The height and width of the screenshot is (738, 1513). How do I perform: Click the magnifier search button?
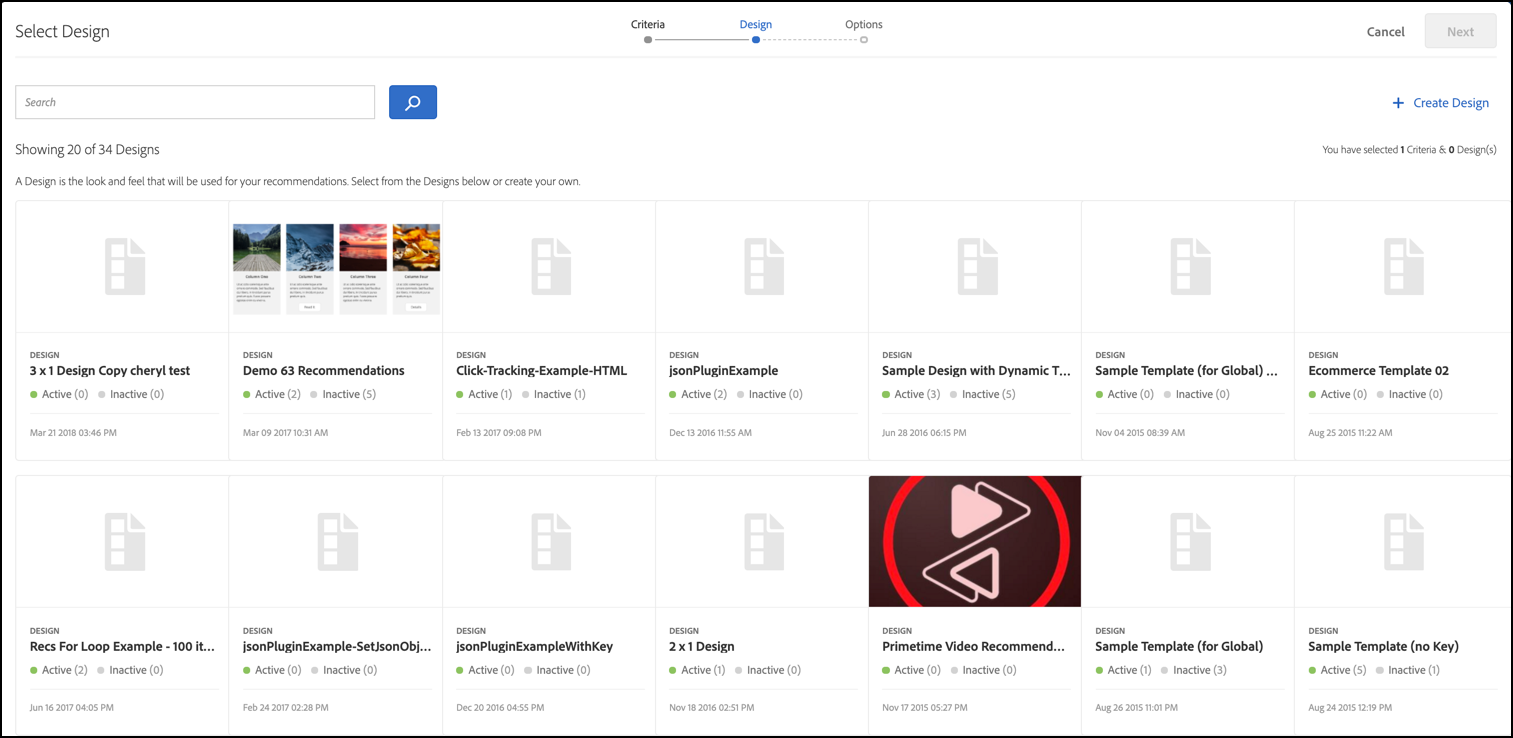(x=413, y=102)
